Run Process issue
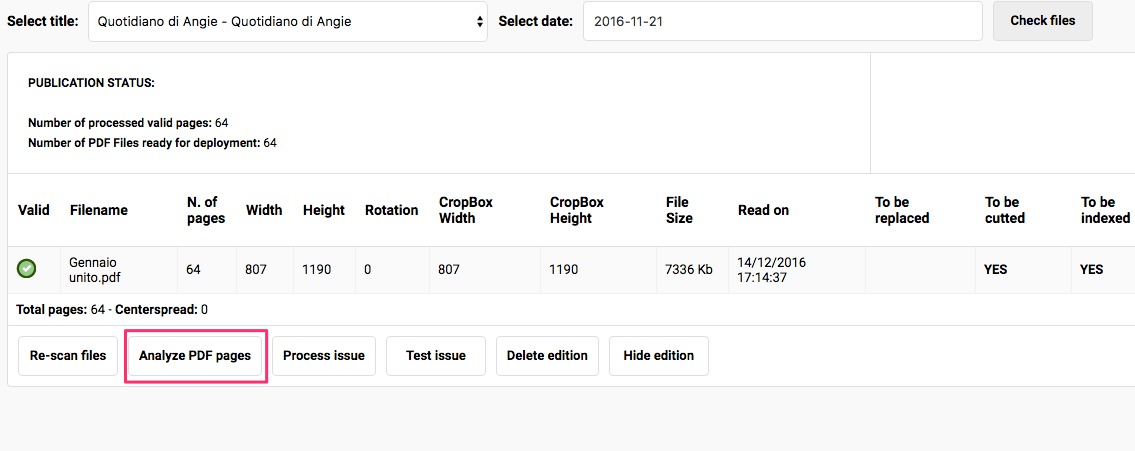Screen dimensions: 1135x451 tap(324, 356)
